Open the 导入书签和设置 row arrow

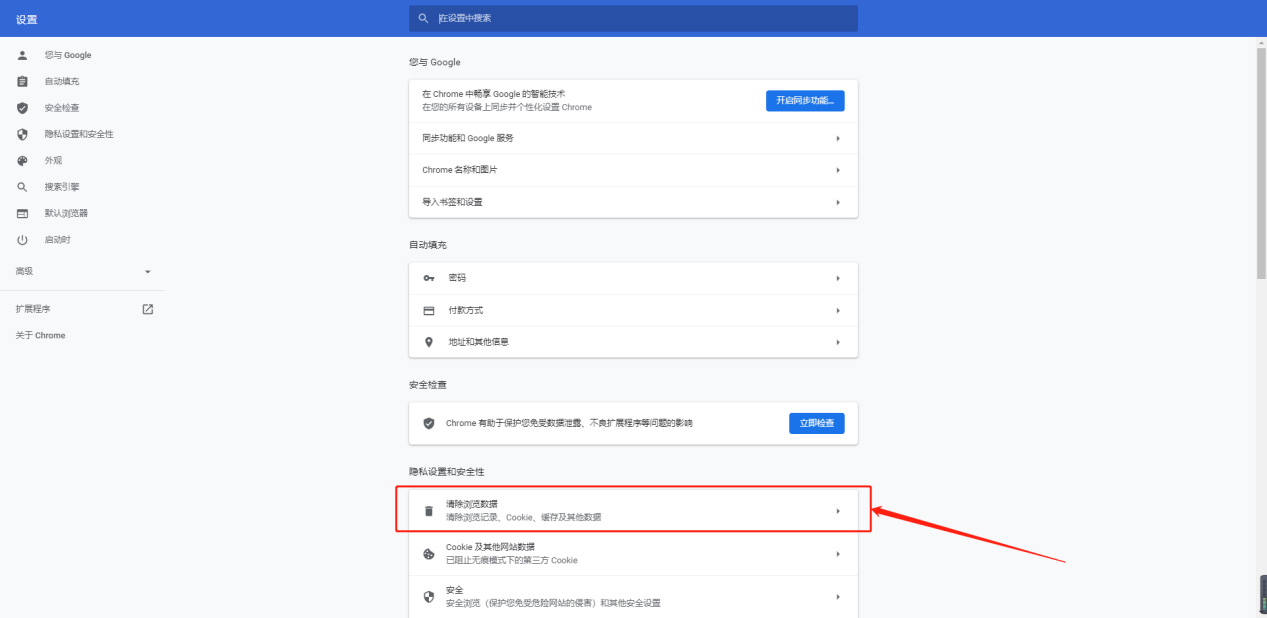(x=838, y=202)
